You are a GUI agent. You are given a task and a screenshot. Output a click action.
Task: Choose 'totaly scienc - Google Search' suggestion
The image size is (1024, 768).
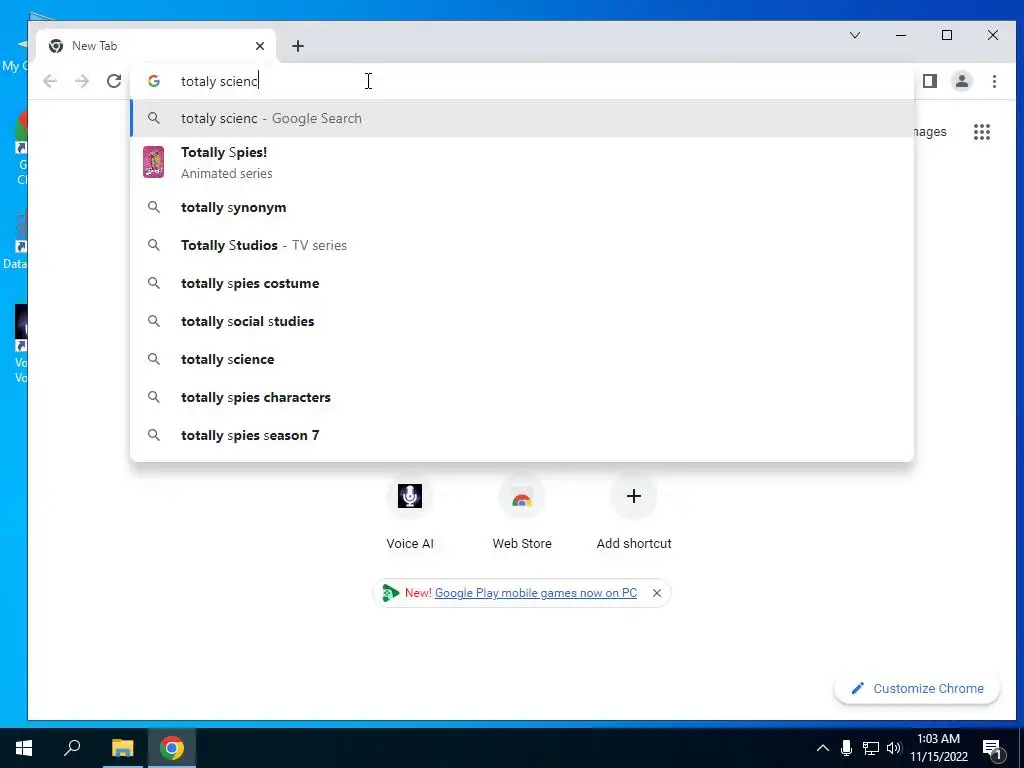(522, 118)
